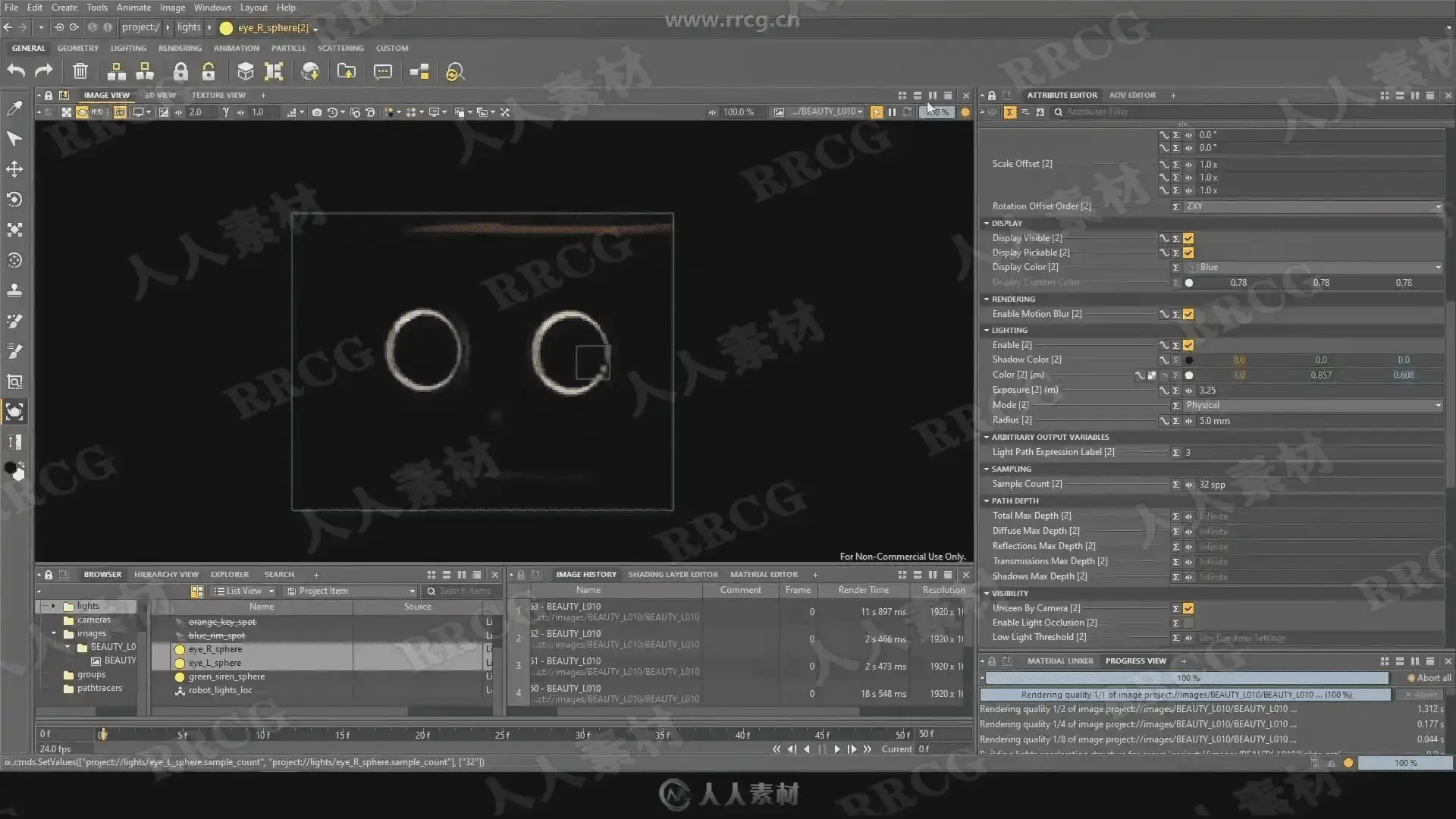
Task: Click the annotation comment bubble icon
Action: [383, 71]
